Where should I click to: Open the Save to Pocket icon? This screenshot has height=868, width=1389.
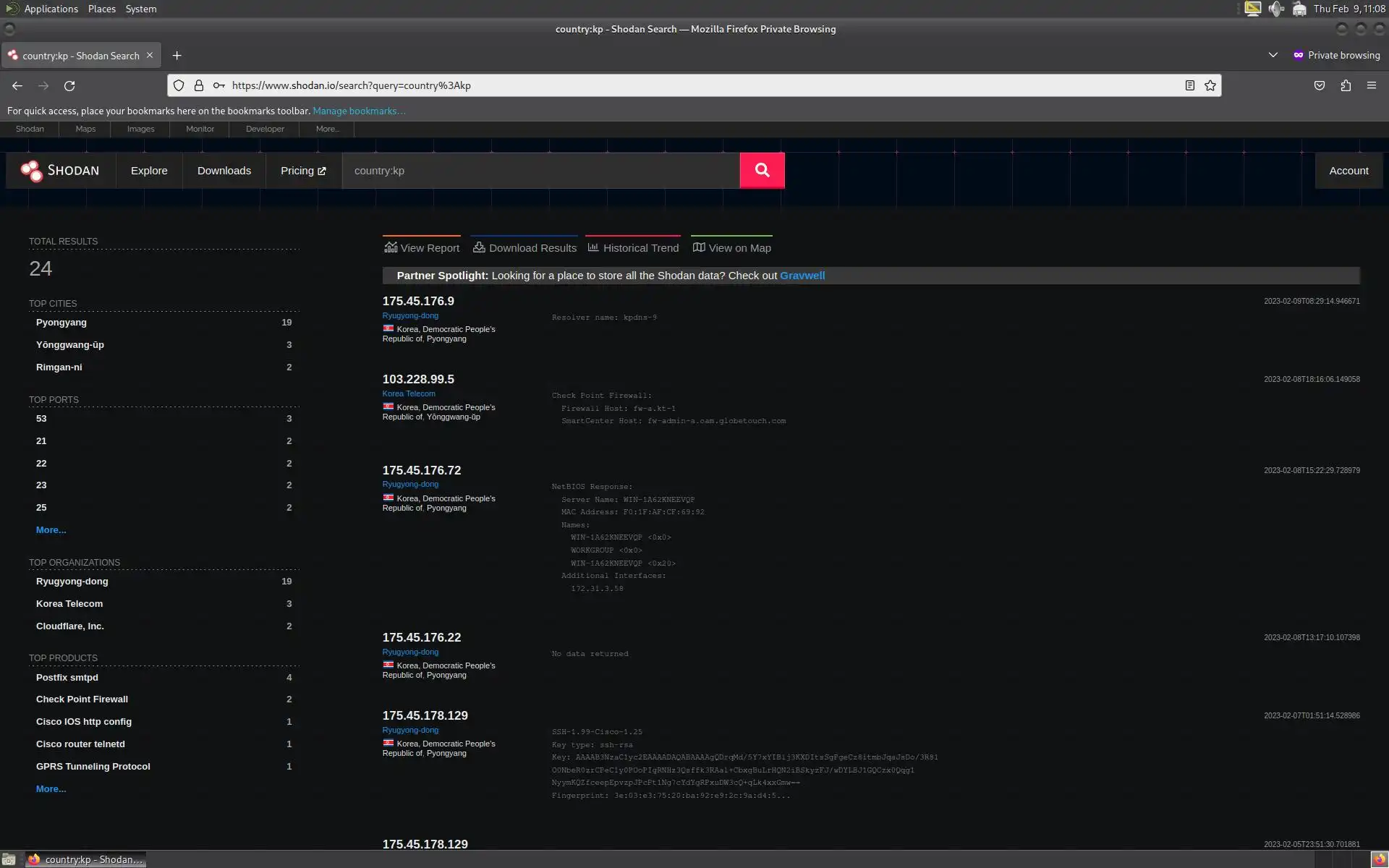click(x=1320, y=85)
